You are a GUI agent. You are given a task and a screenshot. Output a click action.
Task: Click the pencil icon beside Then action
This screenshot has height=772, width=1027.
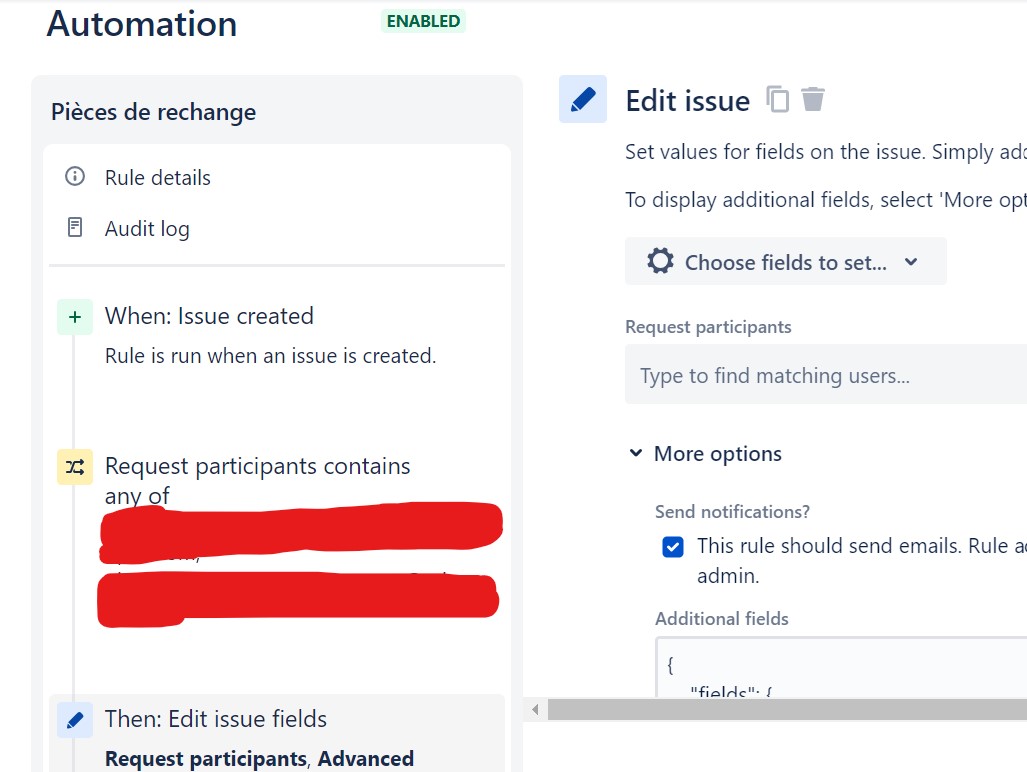coord(75,718)
